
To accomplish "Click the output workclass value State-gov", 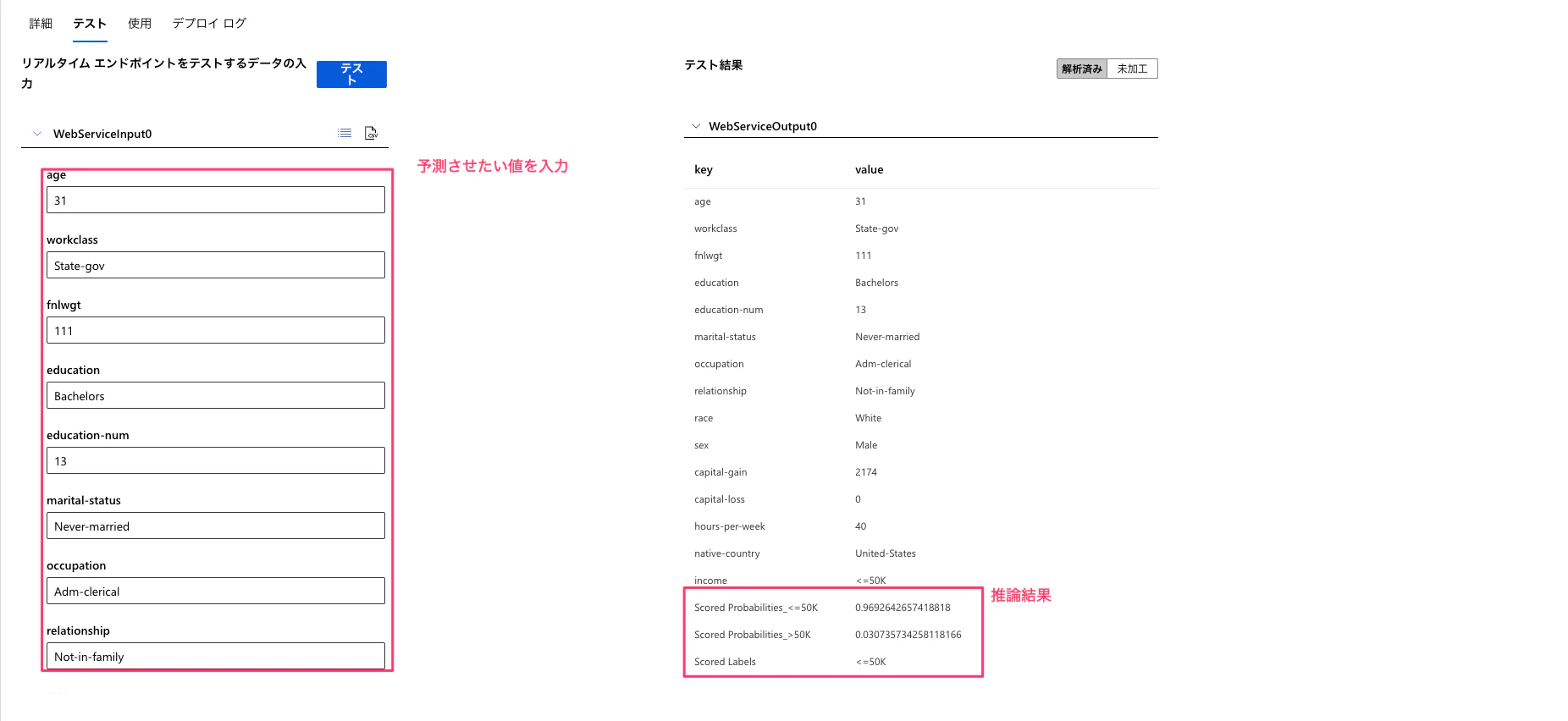I will tap(876, 228).
